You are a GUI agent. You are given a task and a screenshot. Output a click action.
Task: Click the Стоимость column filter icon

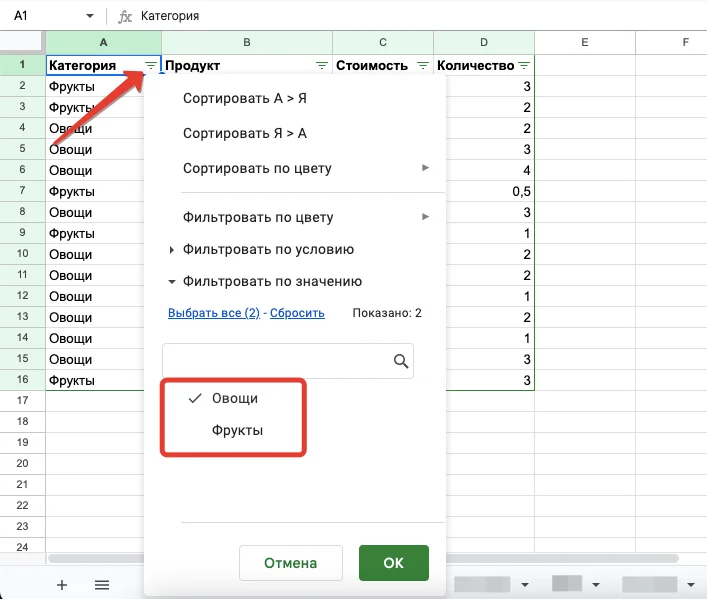tap(422, 66)
